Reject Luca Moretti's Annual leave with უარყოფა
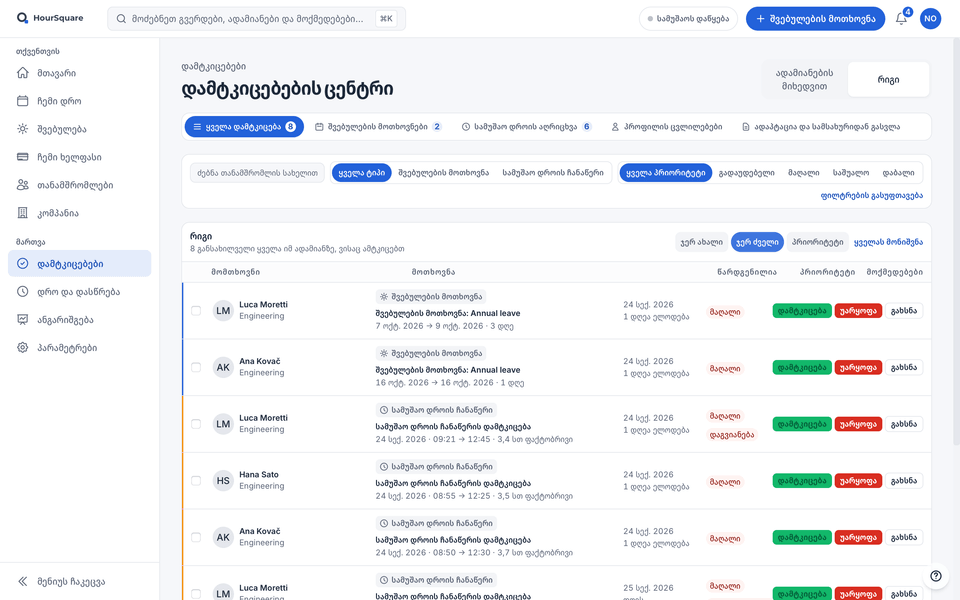 pos(858,311)
